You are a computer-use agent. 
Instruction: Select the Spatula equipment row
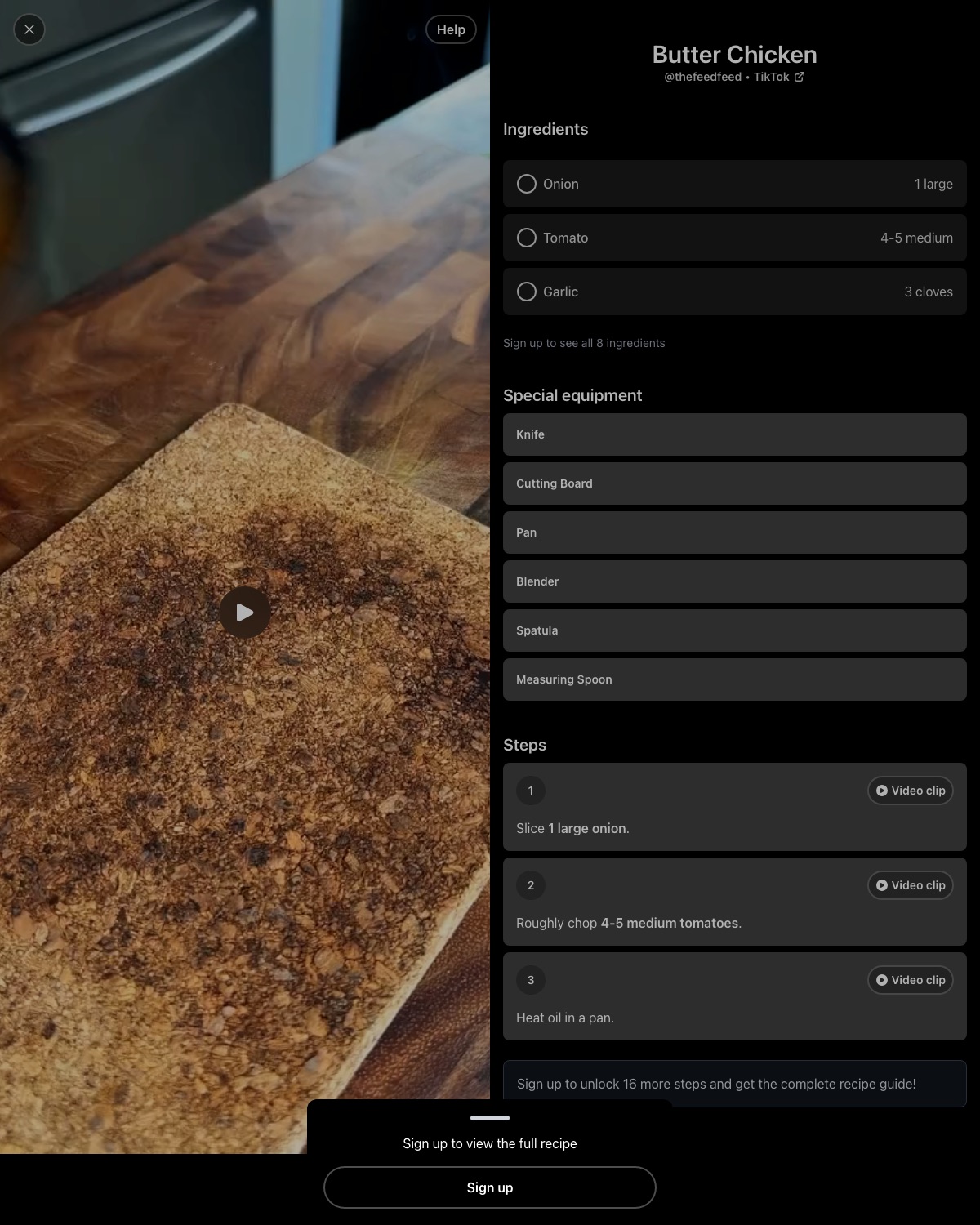[735, 630]
